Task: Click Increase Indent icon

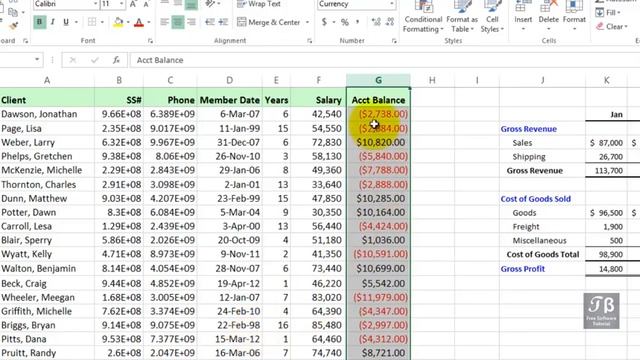Action: (x=223, y=22)
